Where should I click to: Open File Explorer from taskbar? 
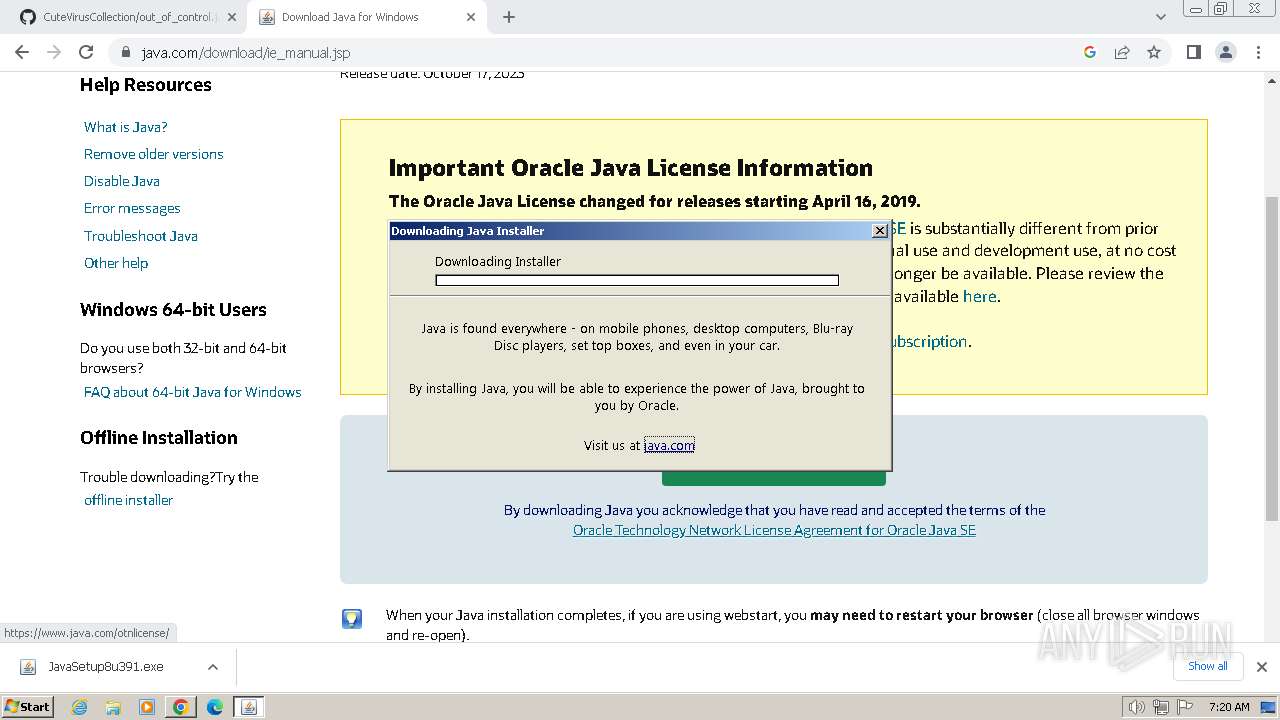click(113, 707)
